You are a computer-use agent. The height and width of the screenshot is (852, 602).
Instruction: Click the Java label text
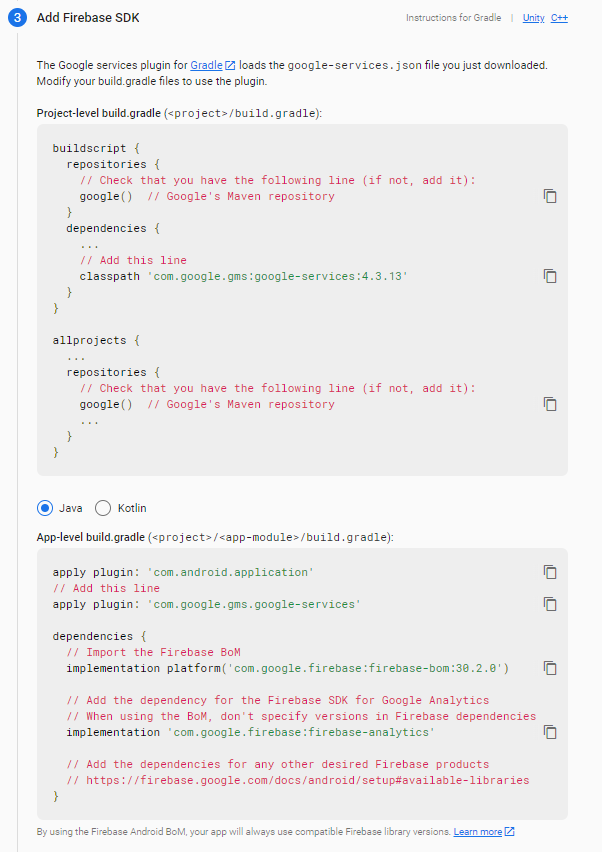coord(71,508)
